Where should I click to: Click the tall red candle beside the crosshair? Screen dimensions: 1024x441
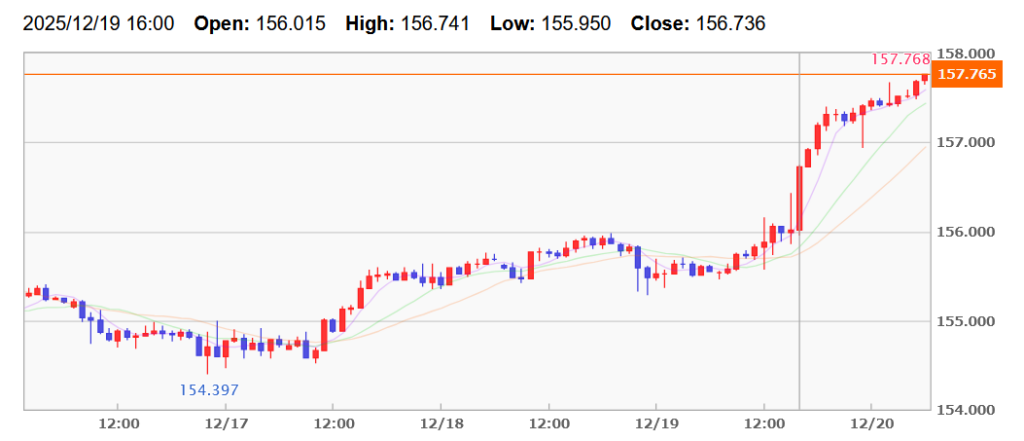(799, 198)
